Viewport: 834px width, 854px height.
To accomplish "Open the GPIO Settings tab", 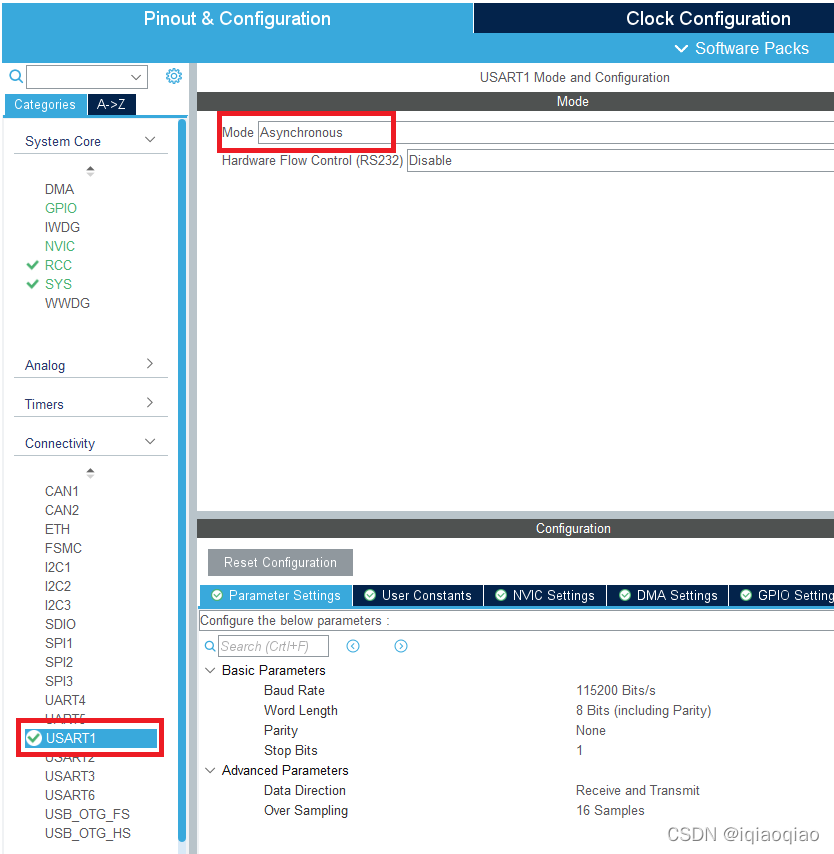I will pos(782,595).
